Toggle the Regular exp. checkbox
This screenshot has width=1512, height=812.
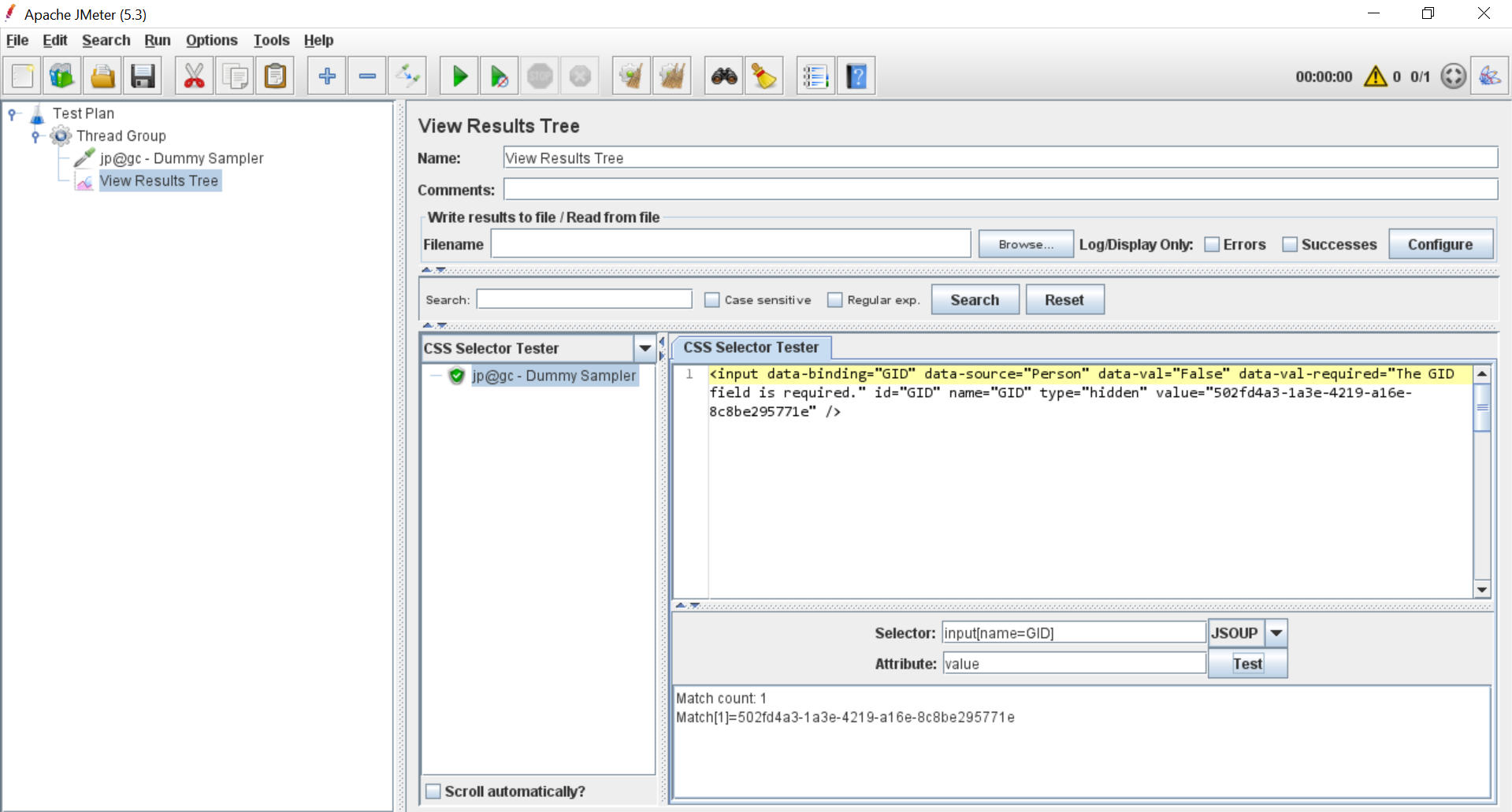click(x=835, y=300)
